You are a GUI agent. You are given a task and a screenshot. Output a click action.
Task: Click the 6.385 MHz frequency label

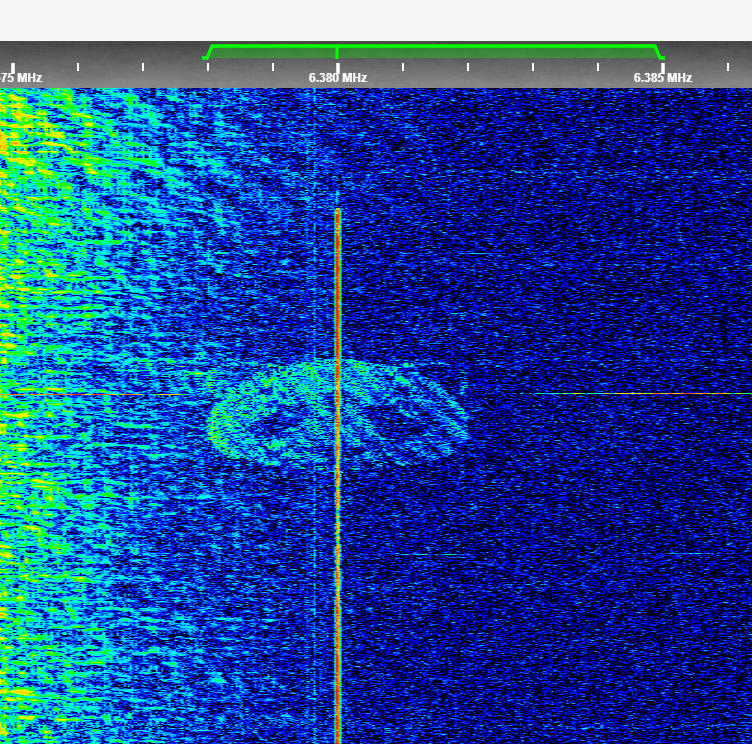[x=662, y=78]
